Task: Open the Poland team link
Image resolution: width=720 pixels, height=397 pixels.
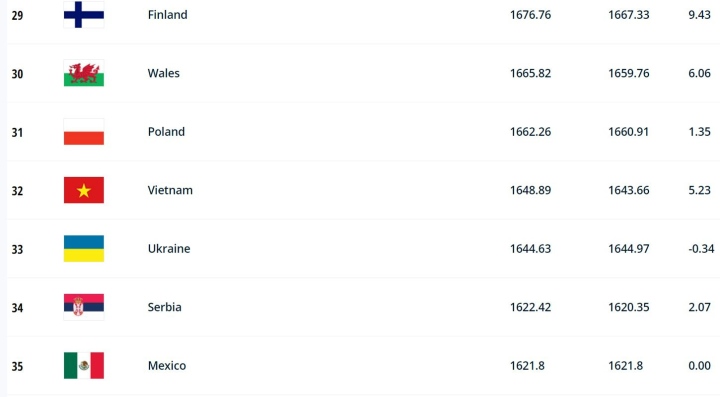Action: (166, 132)
